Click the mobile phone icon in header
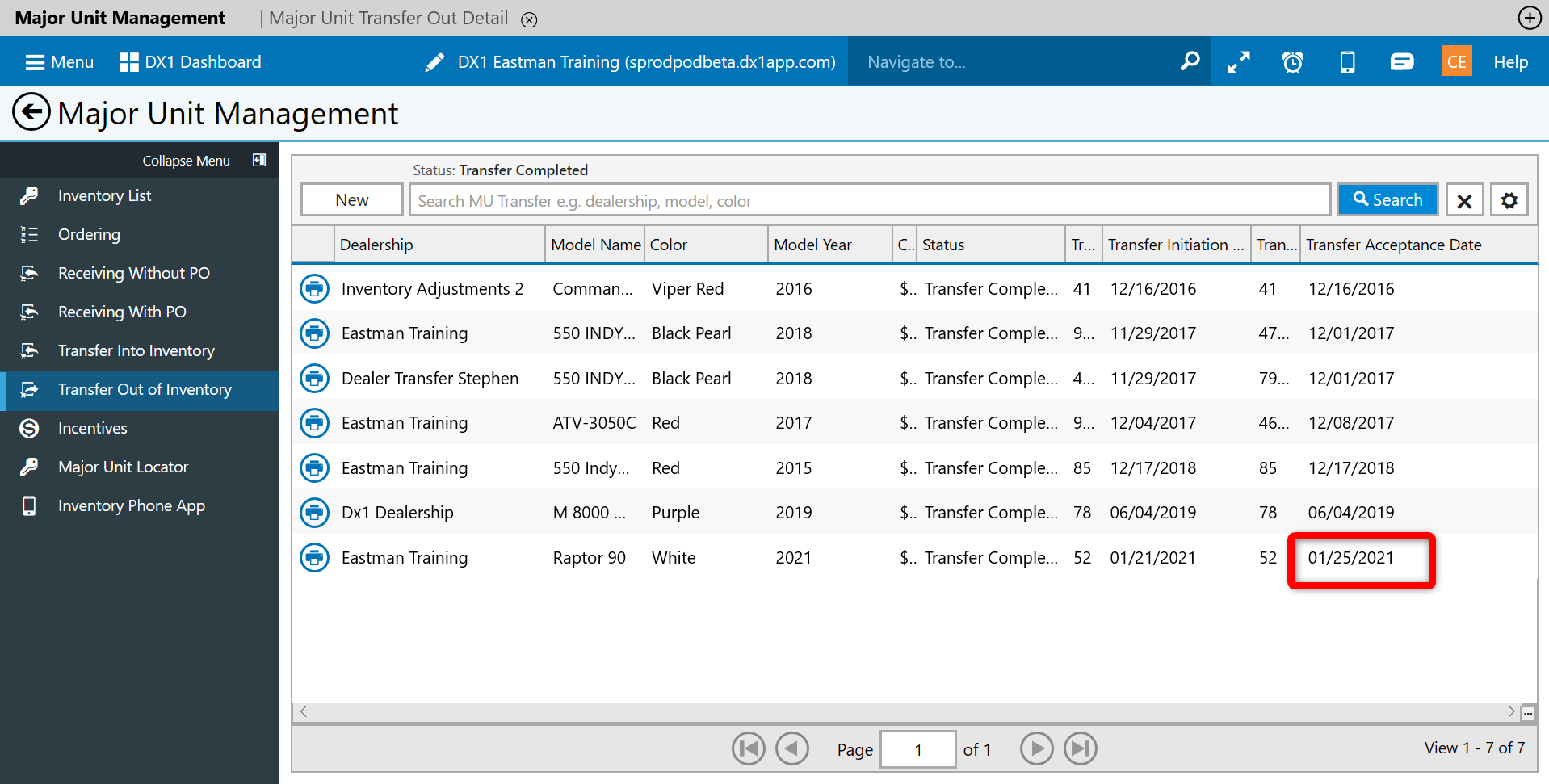1549x784 pixels. (x=1347, y=62)
